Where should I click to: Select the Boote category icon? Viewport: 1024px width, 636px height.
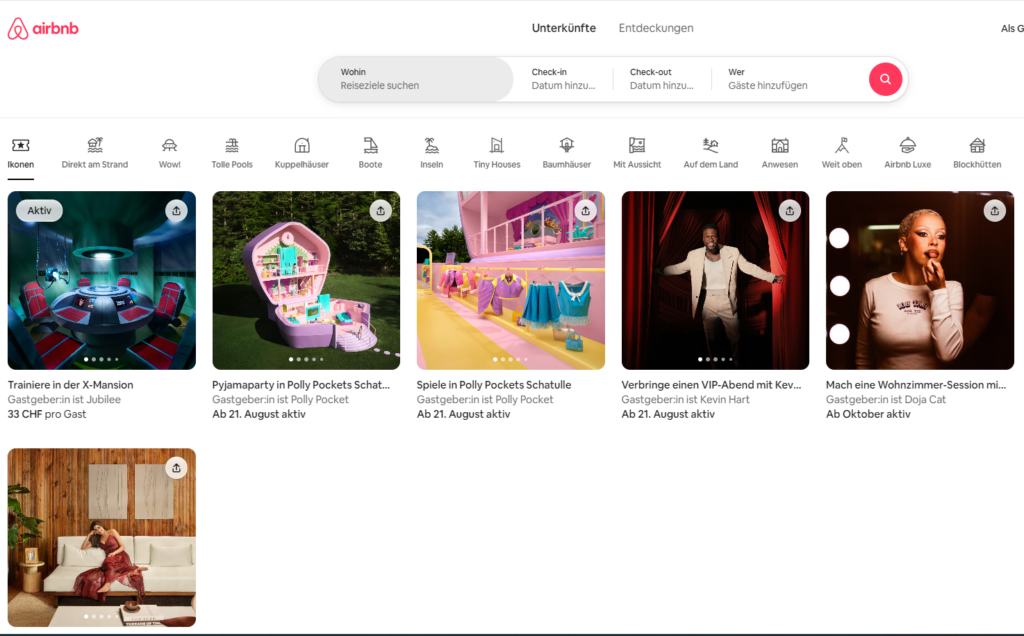pyautogui.click(x=370, y=145)
